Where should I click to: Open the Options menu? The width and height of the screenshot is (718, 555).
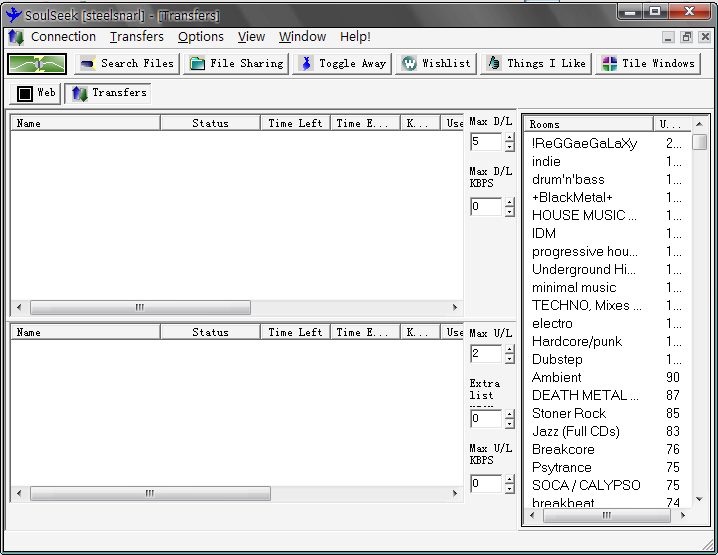point(201,37)
